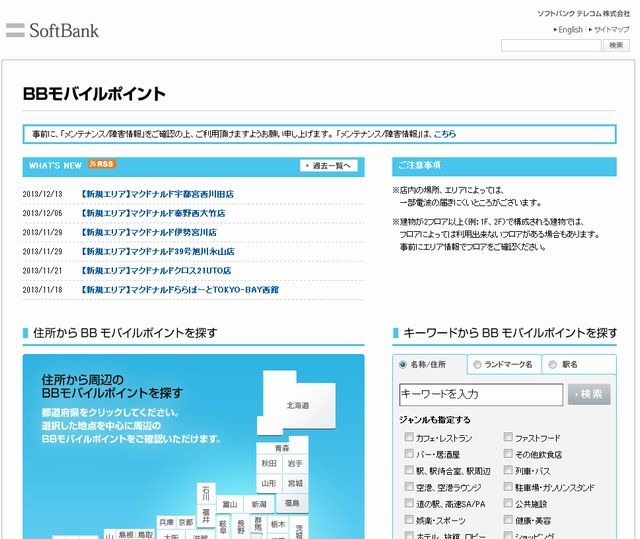
Task: Select 群馬 prefecture on the map
Action: 258,523
